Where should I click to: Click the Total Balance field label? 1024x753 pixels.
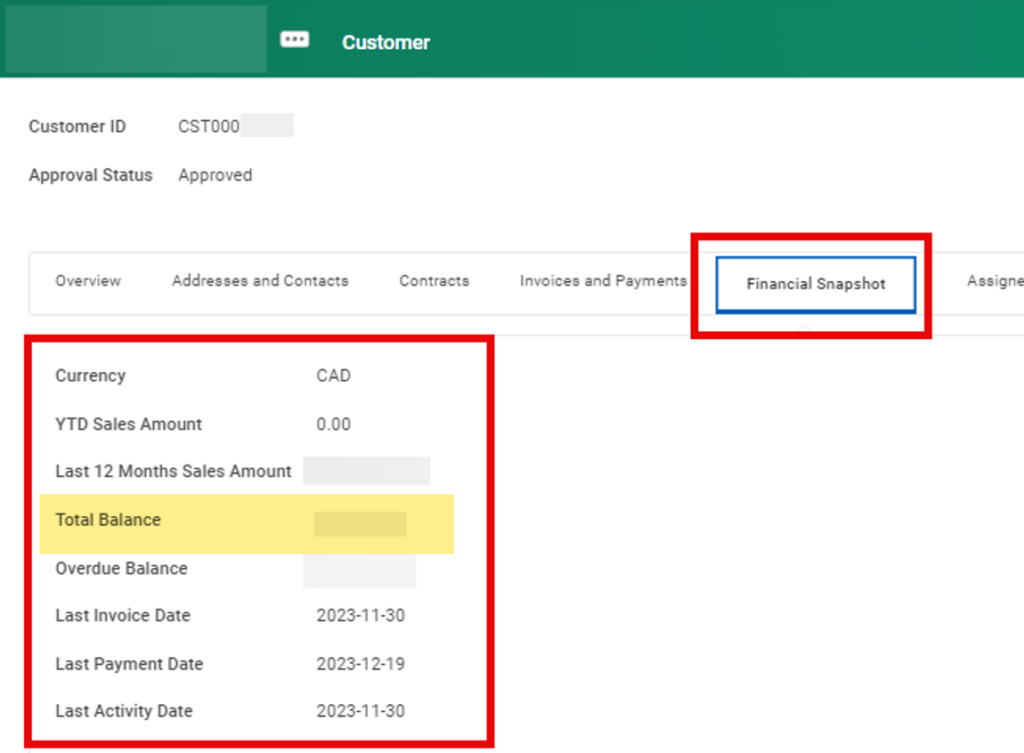click(x=107, y=520)
